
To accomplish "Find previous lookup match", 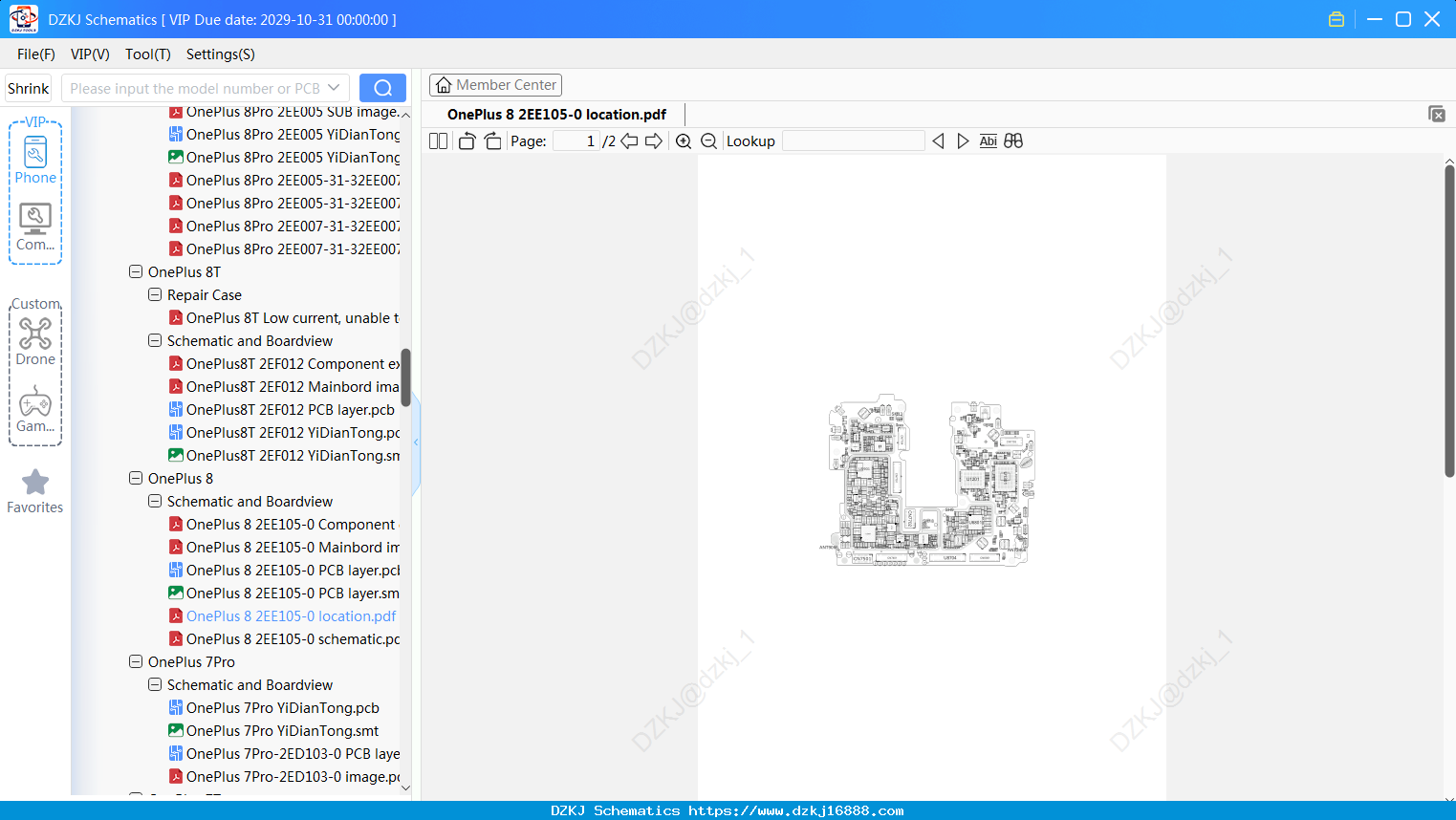I will click(938, 140).
